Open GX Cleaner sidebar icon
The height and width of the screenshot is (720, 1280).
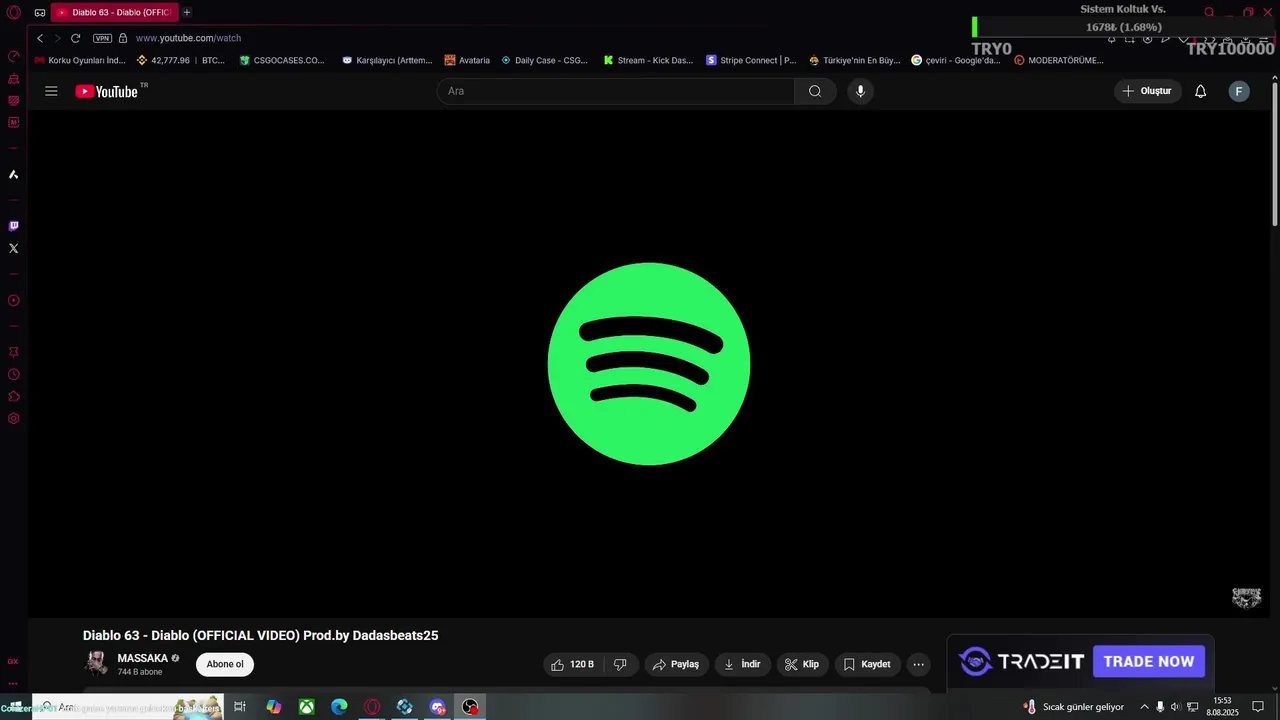(14, 78)
